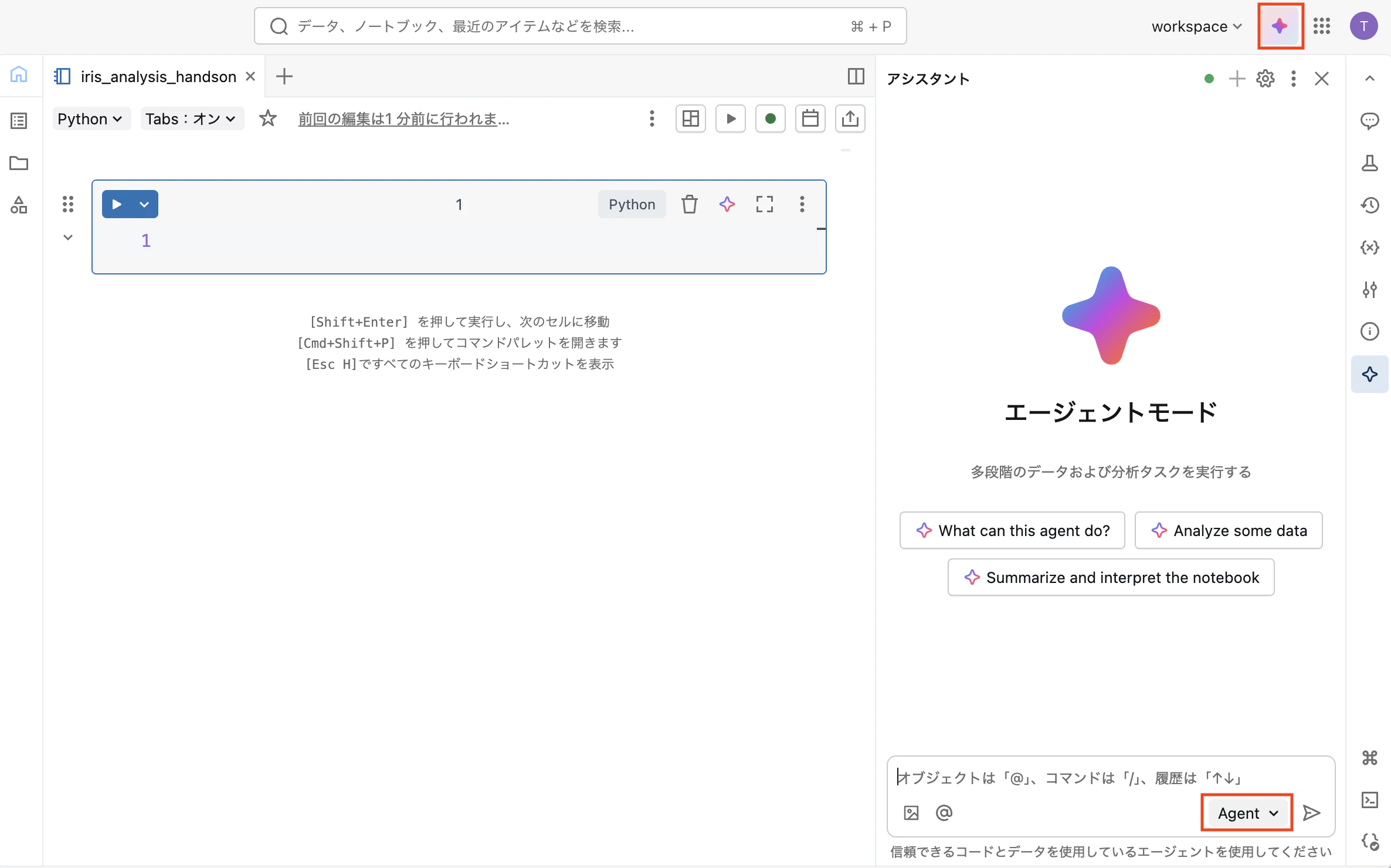
Task: Click inside the assistant chat input field
Action: point(1056,778)
